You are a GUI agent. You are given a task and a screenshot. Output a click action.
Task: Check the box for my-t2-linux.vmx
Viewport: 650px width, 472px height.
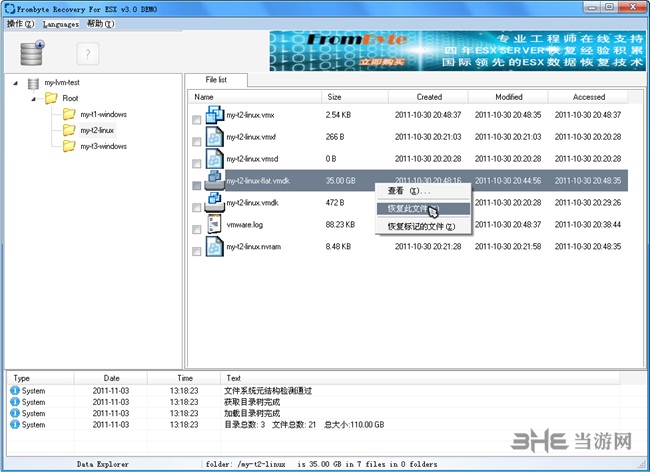(x=196, y=120)
